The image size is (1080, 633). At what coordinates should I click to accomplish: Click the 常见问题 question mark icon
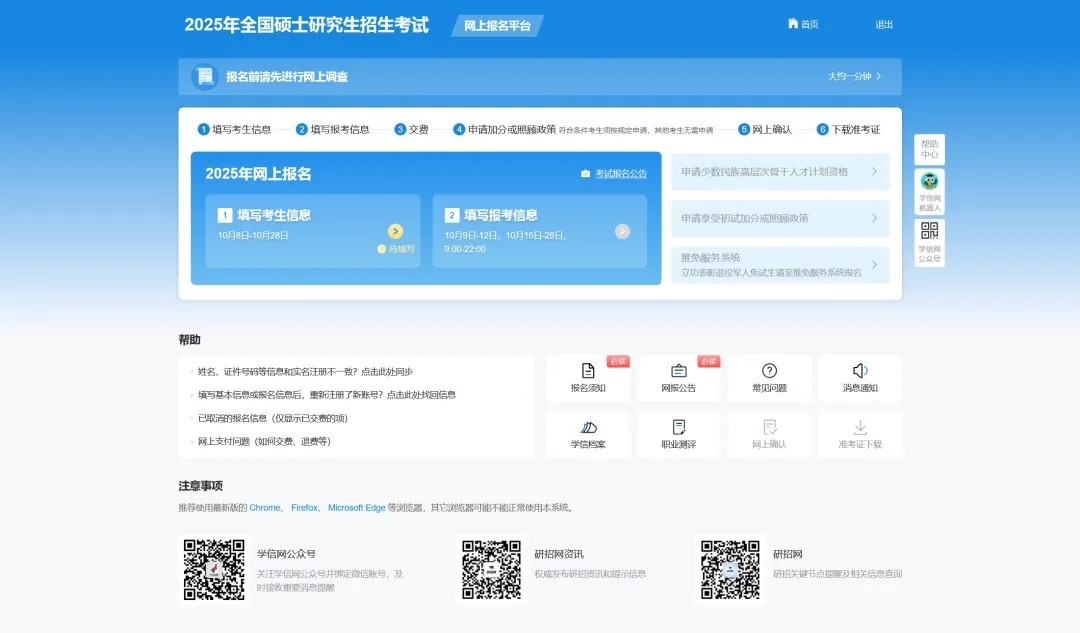click(x=769, y=372)
